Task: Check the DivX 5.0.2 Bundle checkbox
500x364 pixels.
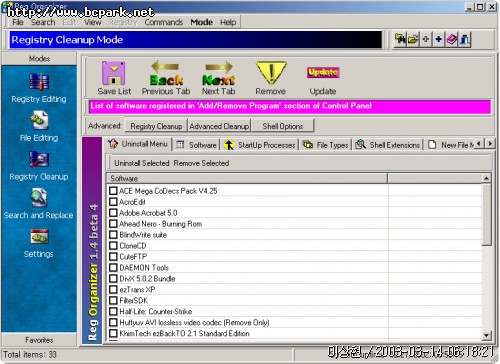Action: (113, 278)
